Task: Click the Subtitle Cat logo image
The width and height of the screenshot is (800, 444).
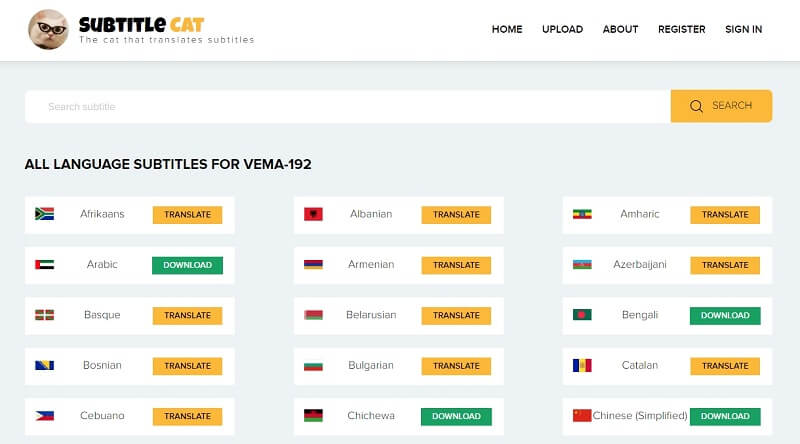Action: tap(49, 30)
